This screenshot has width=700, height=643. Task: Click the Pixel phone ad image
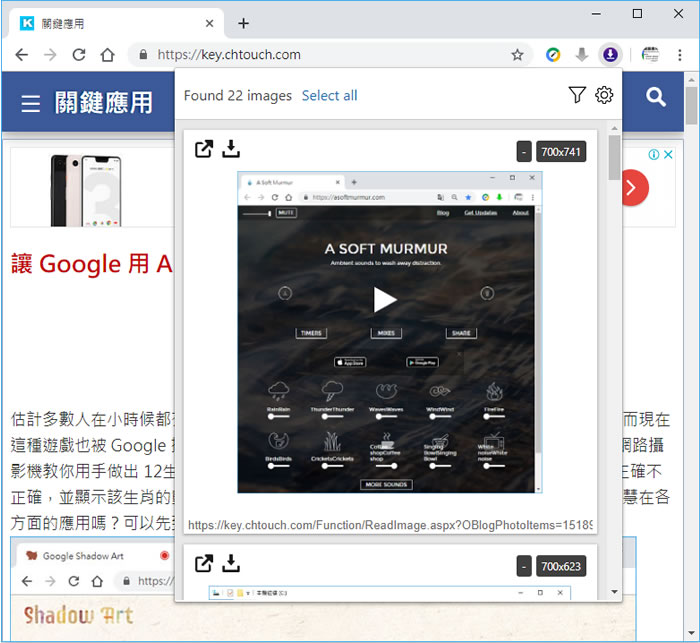86,190
